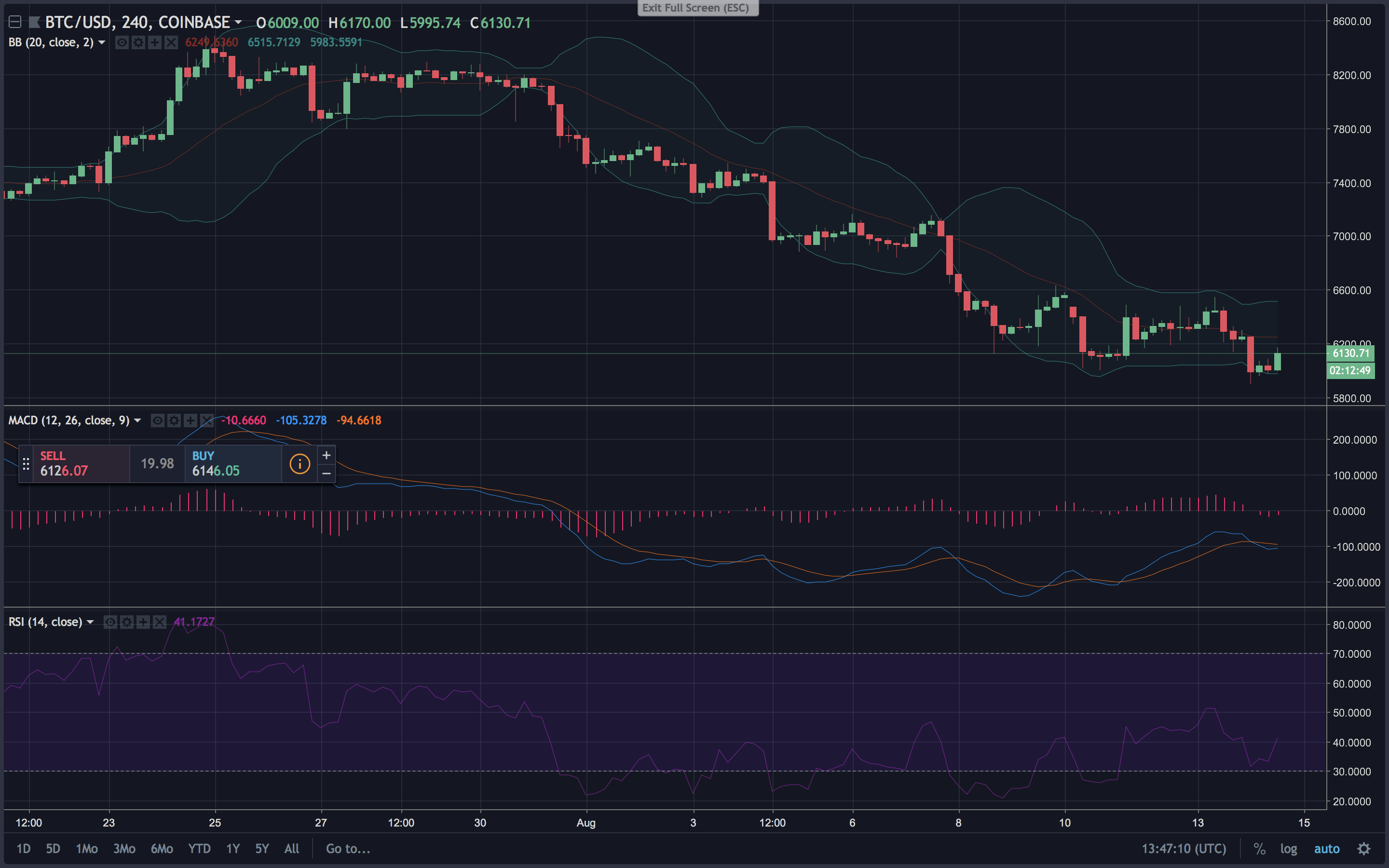Hide the BB indicator with eye icon
The height and width of the screenshot is (868, 1389).
(122, 42)
